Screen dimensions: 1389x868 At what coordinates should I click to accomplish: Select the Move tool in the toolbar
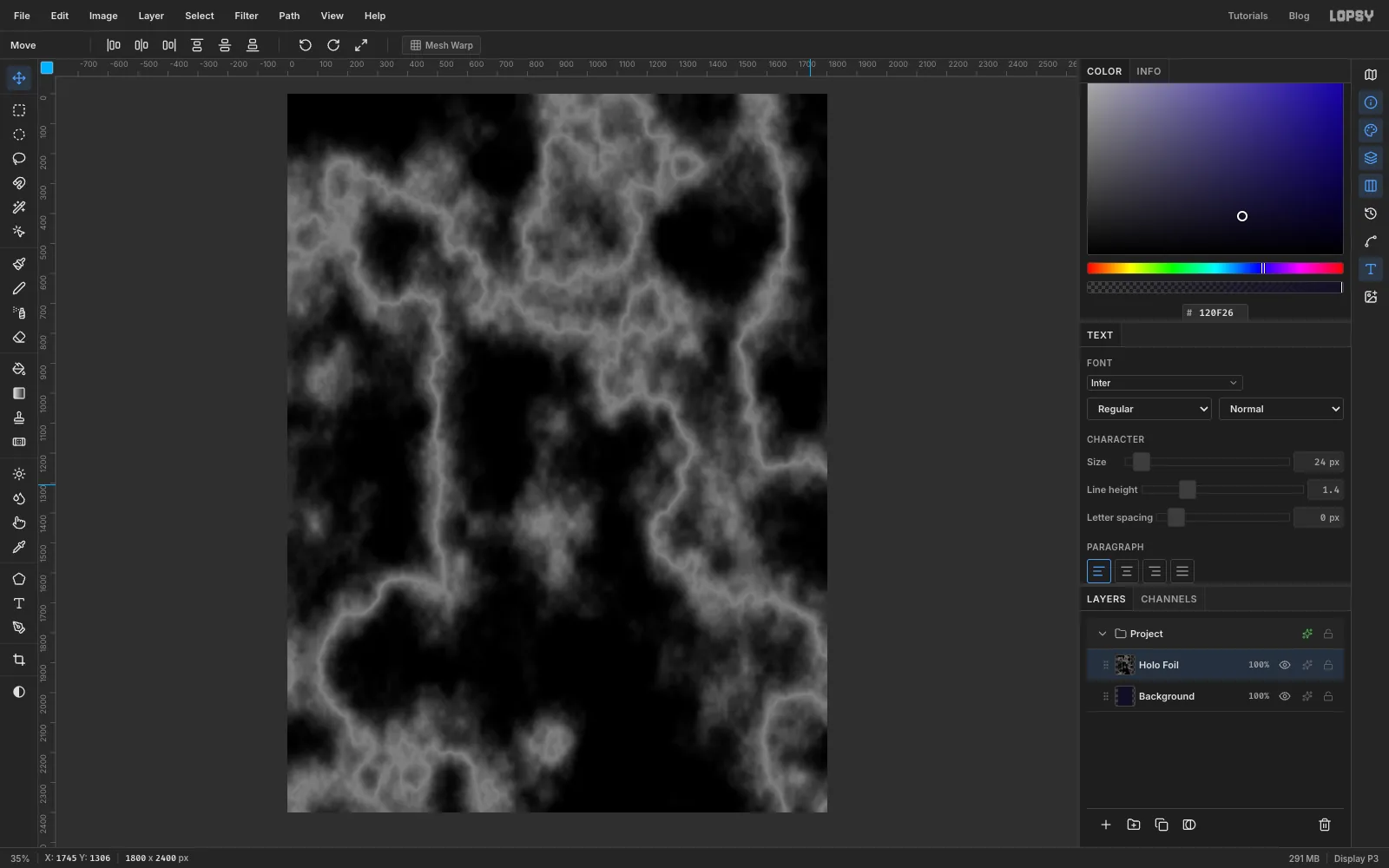[19, 78]
